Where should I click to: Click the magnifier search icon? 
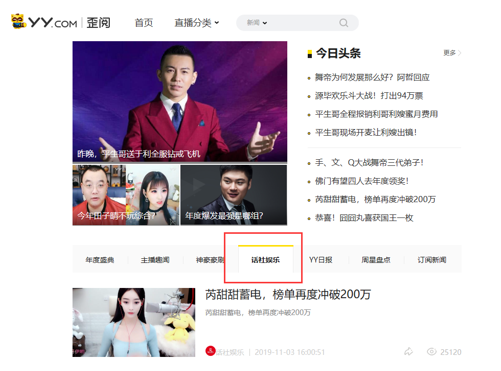point(343,23)
